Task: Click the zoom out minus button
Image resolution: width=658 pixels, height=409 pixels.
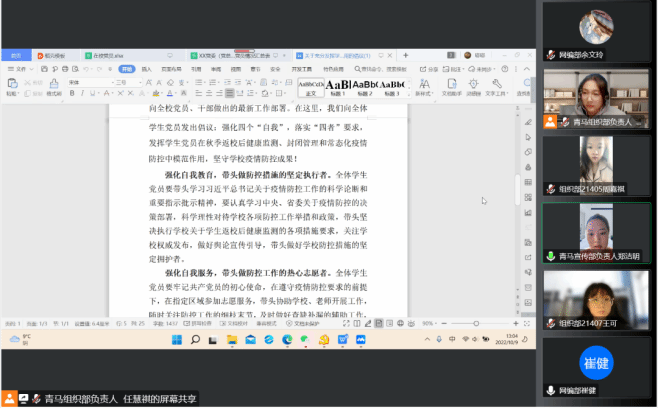Action: (444, 323)
